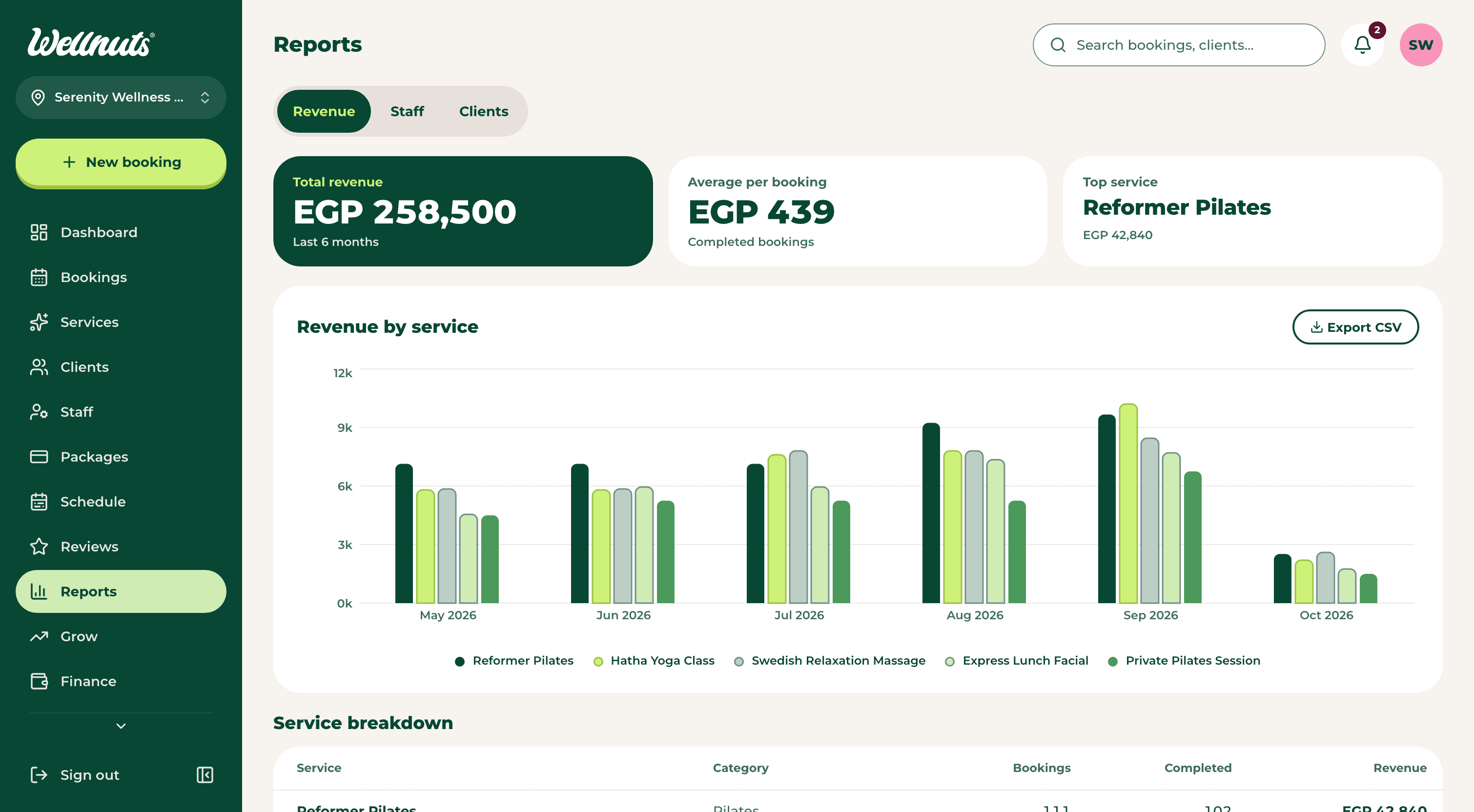Click the Swedish Relaxation Massage legend swatch
The image size is (1474, 812).
pos(739,662)
